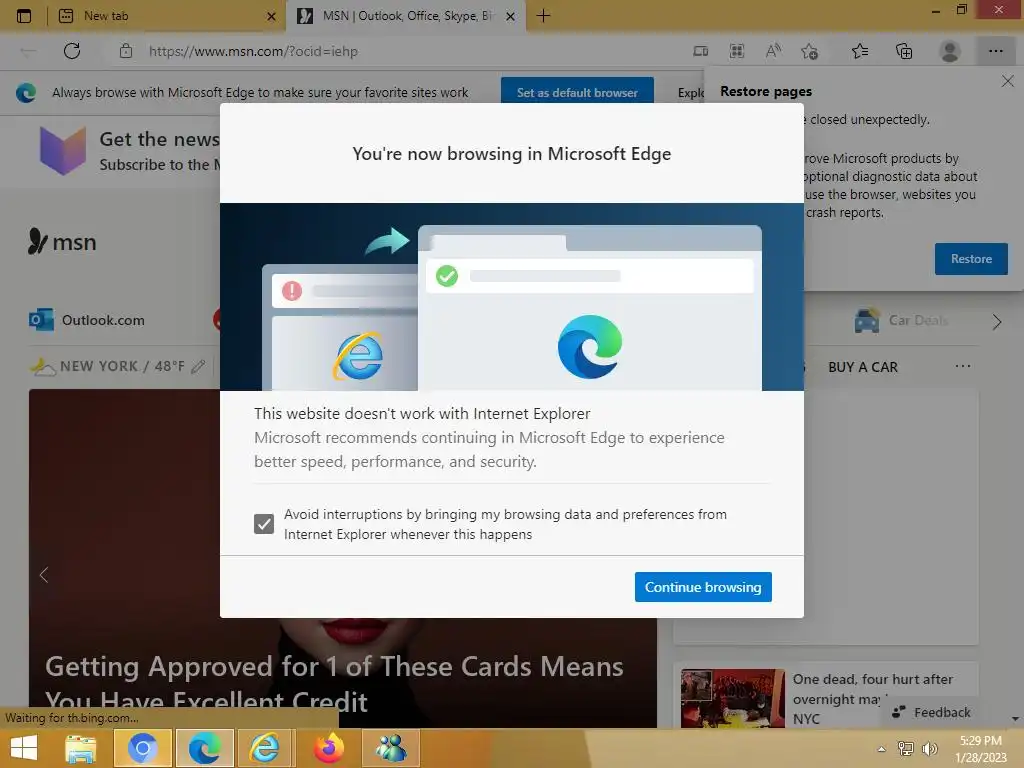Screen dimensions: 1024x768
Task: Uncheck the Avoid interruptions checkbox
Action: pyautogui.click(x=264, y=524)
